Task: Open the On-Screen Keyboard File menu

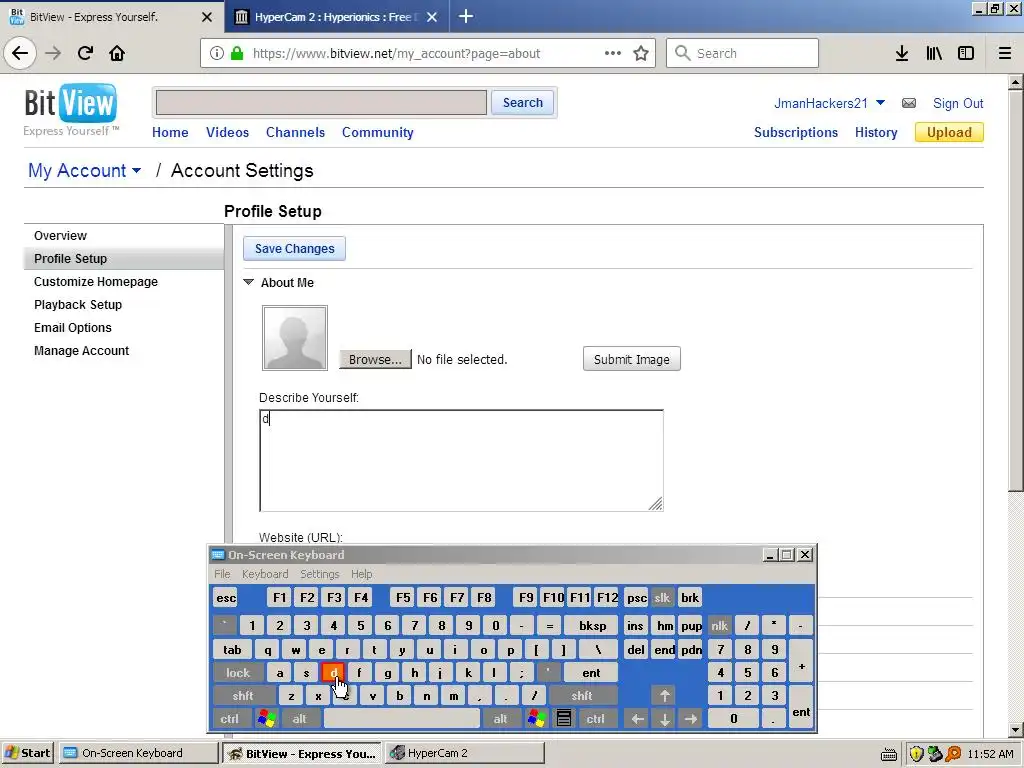Action: tap(222, 574)
